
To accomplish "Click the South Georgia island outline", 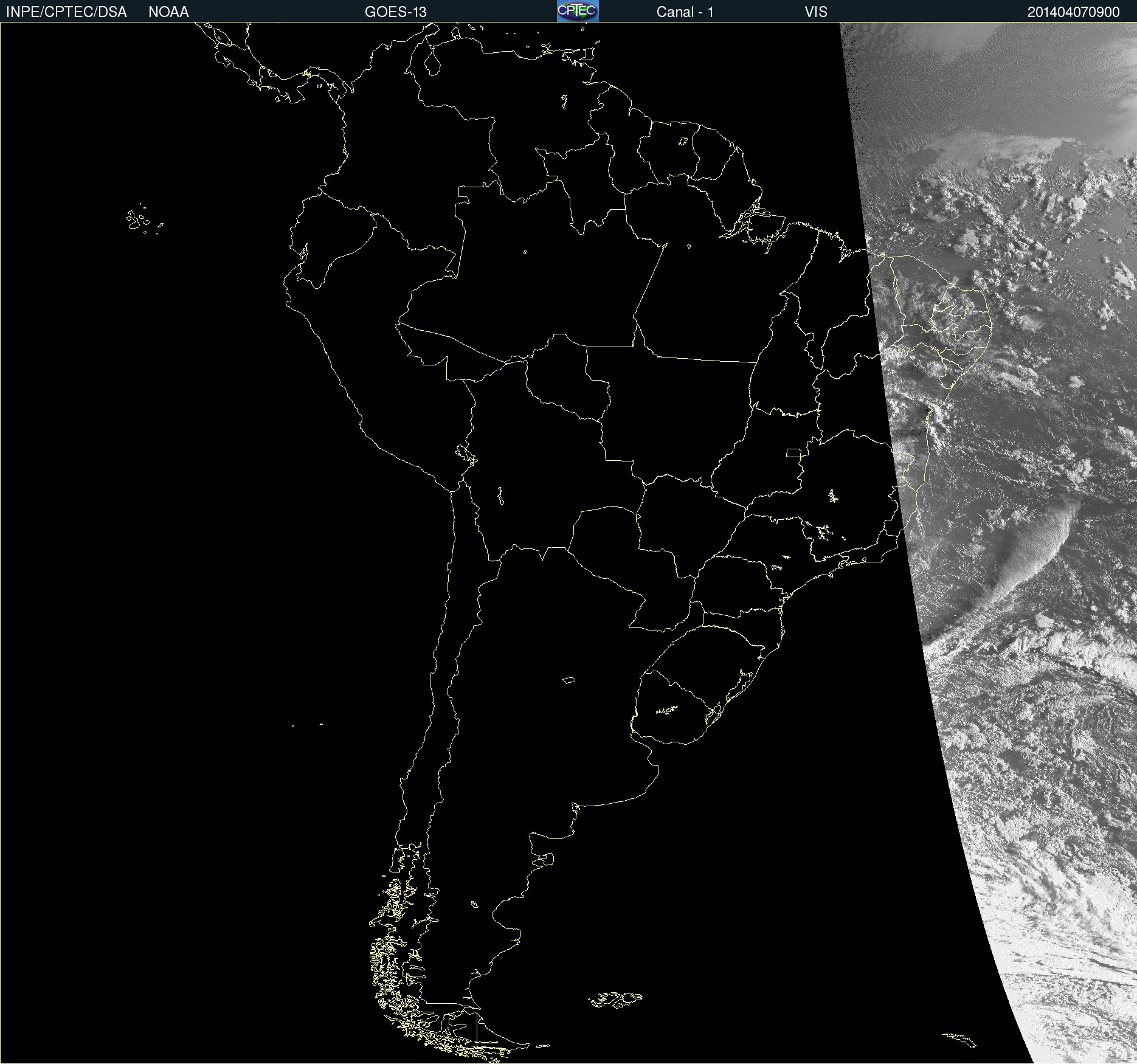I will coord(959,1040).
